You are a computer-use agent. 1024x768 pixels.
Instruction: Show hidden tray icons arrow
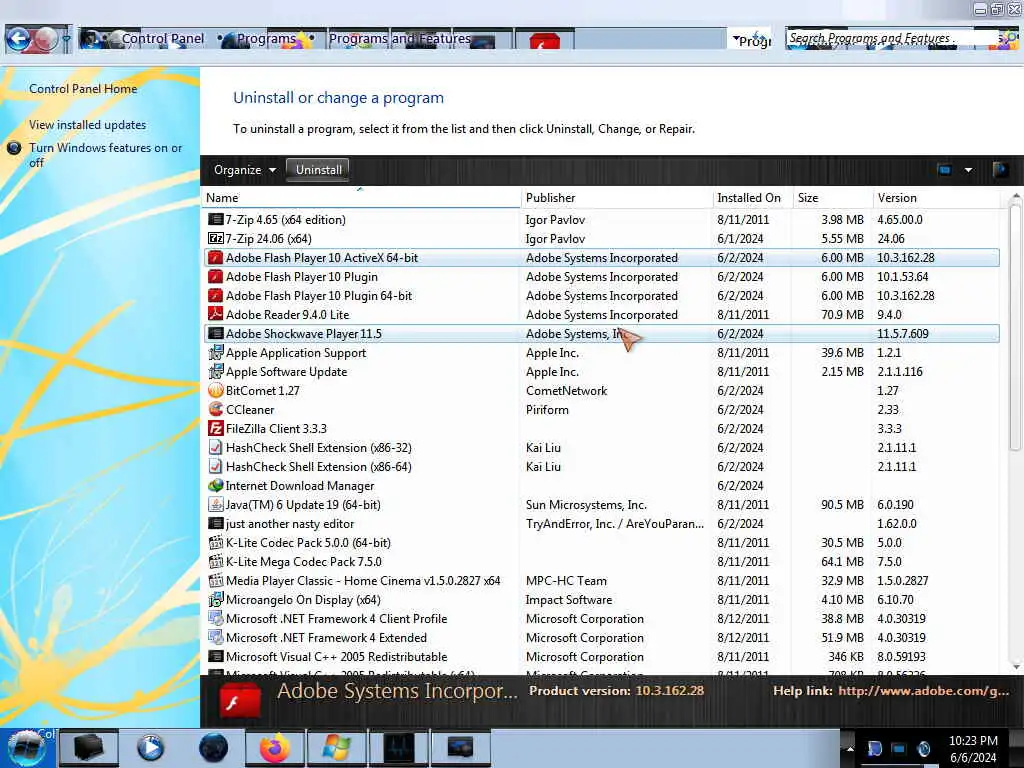point(850,748)
